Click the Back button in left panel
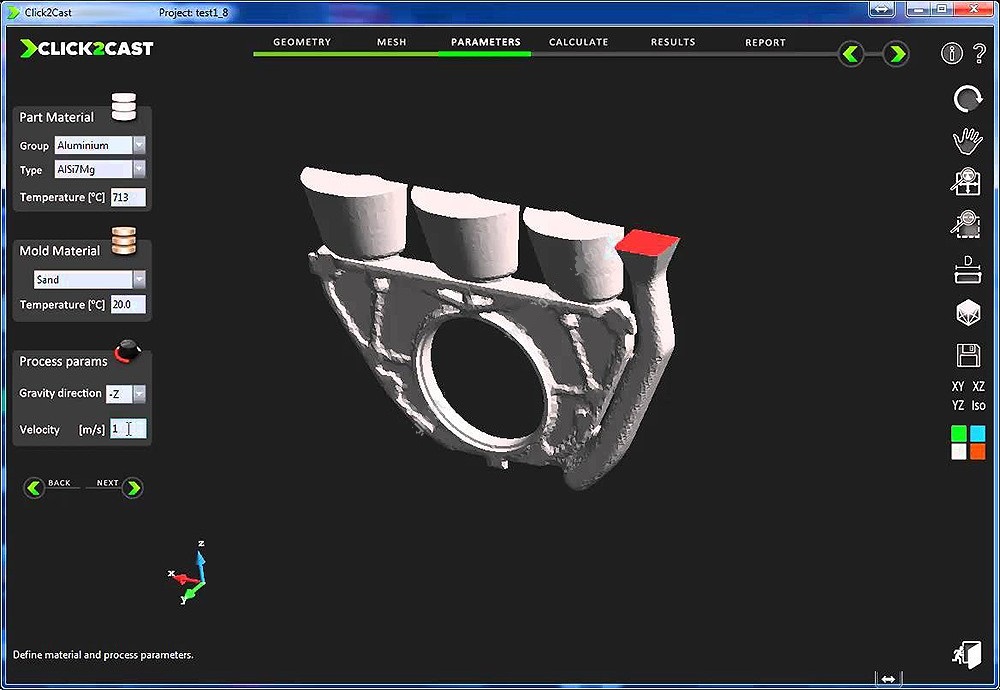Image resolution: width=1000 pixels, height=690 pixels. [x=35, y=488]
